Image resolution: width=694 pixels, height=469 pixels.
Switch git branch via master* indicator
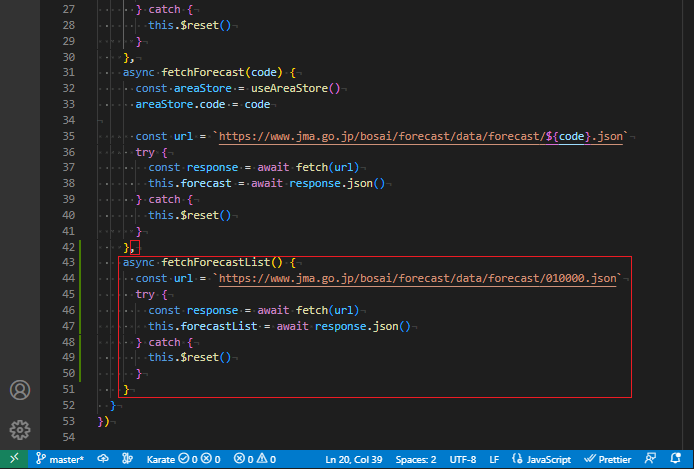[x=60, y=459]
